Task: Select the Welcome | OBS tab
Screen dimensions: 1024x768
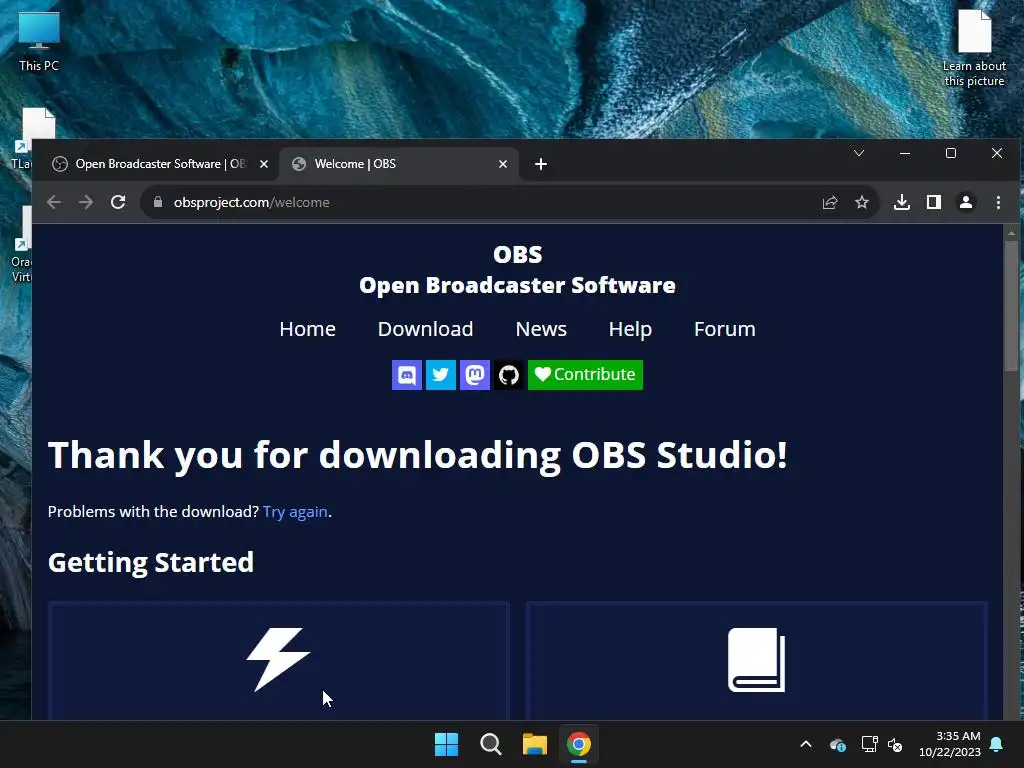Action: coord(398,164)
